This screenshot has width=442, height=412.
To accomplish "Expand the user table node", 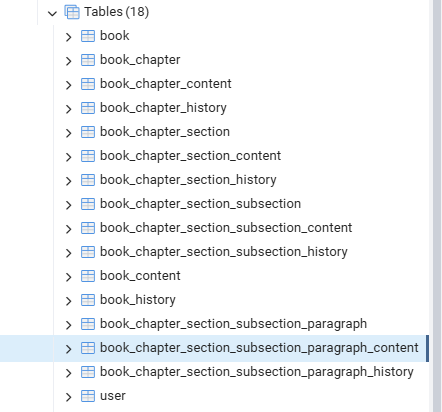I will point(69,397).
